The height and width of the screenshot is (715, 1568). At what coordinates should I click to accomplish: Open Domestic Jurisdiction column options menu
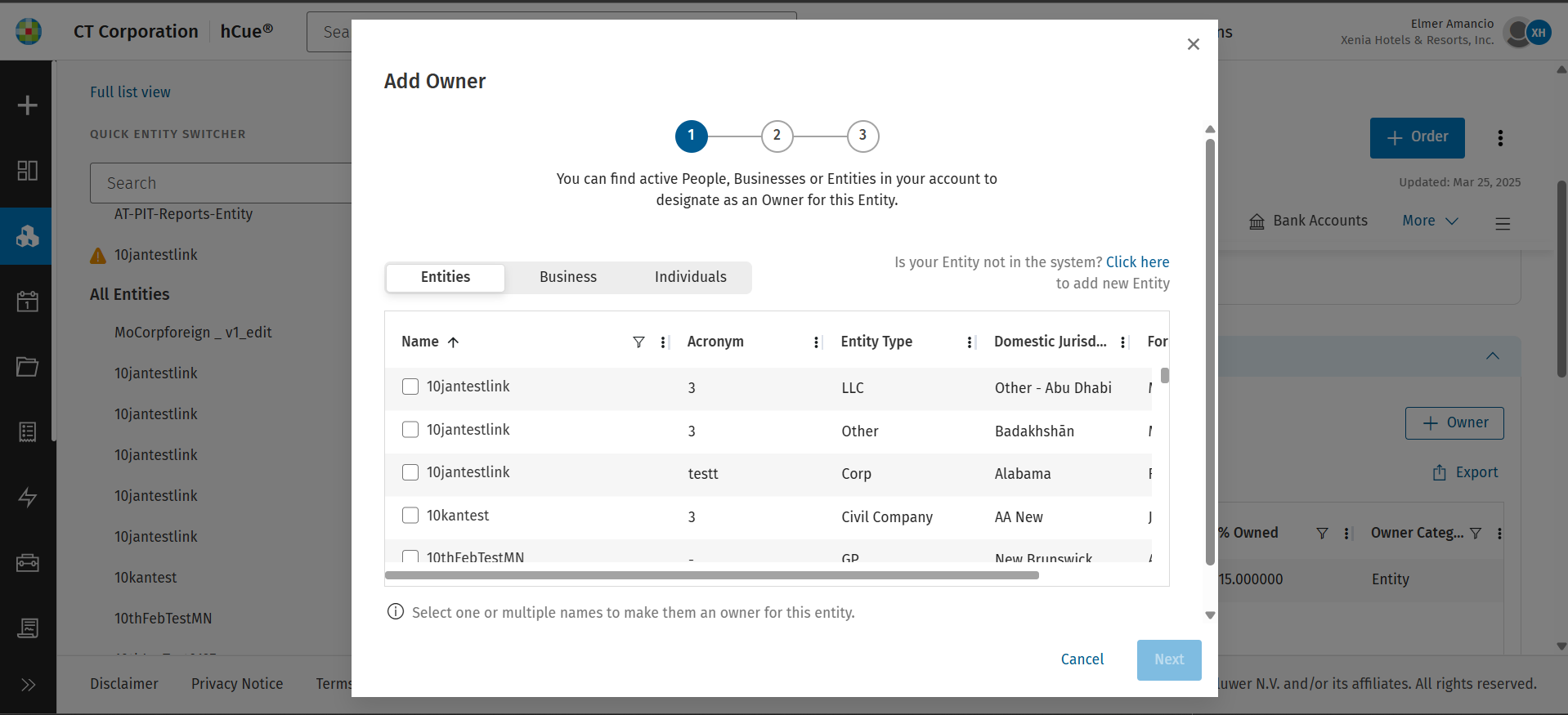(1122, 342)
